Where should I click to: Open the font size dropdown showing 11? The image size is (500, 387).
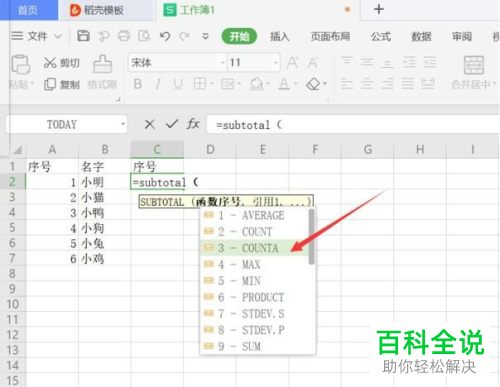pos(276,63)
